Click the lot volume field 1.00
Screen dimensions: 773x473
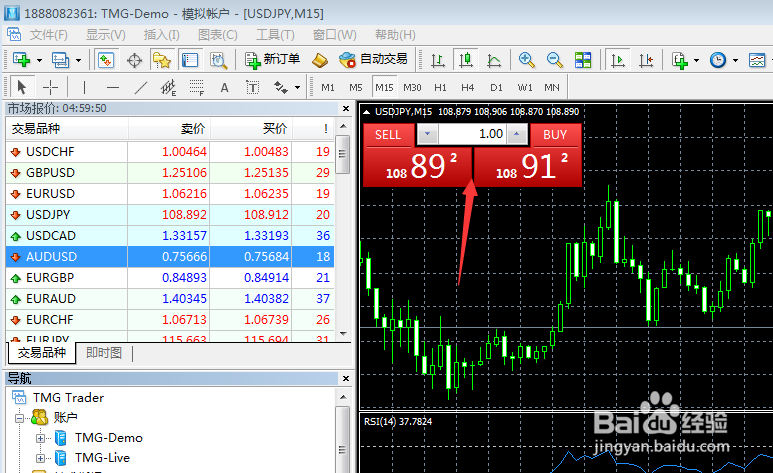point(472,134)
